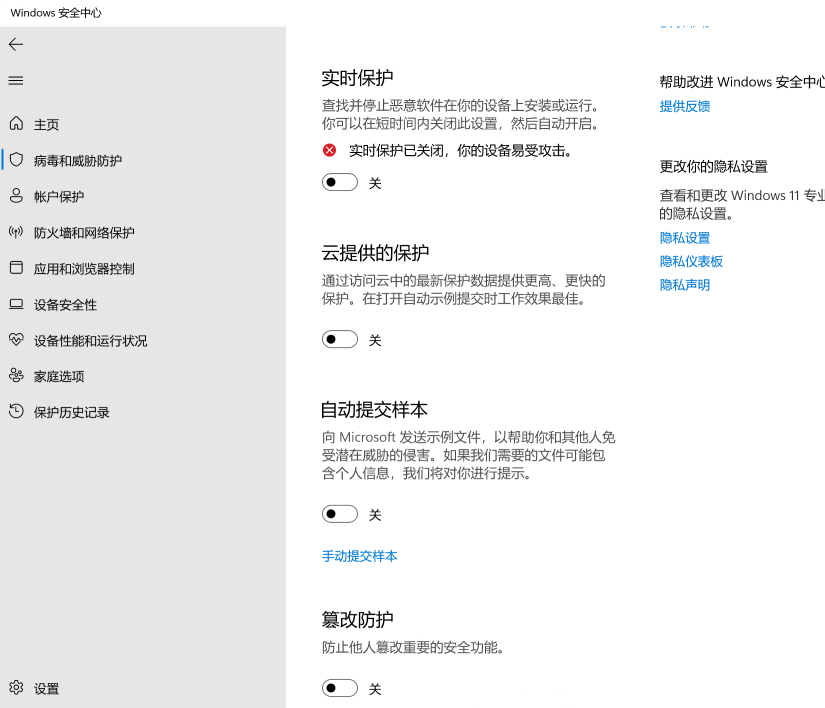
Task: Click the 设备性能和运行状况 heart icon
Action: (16, 340)
